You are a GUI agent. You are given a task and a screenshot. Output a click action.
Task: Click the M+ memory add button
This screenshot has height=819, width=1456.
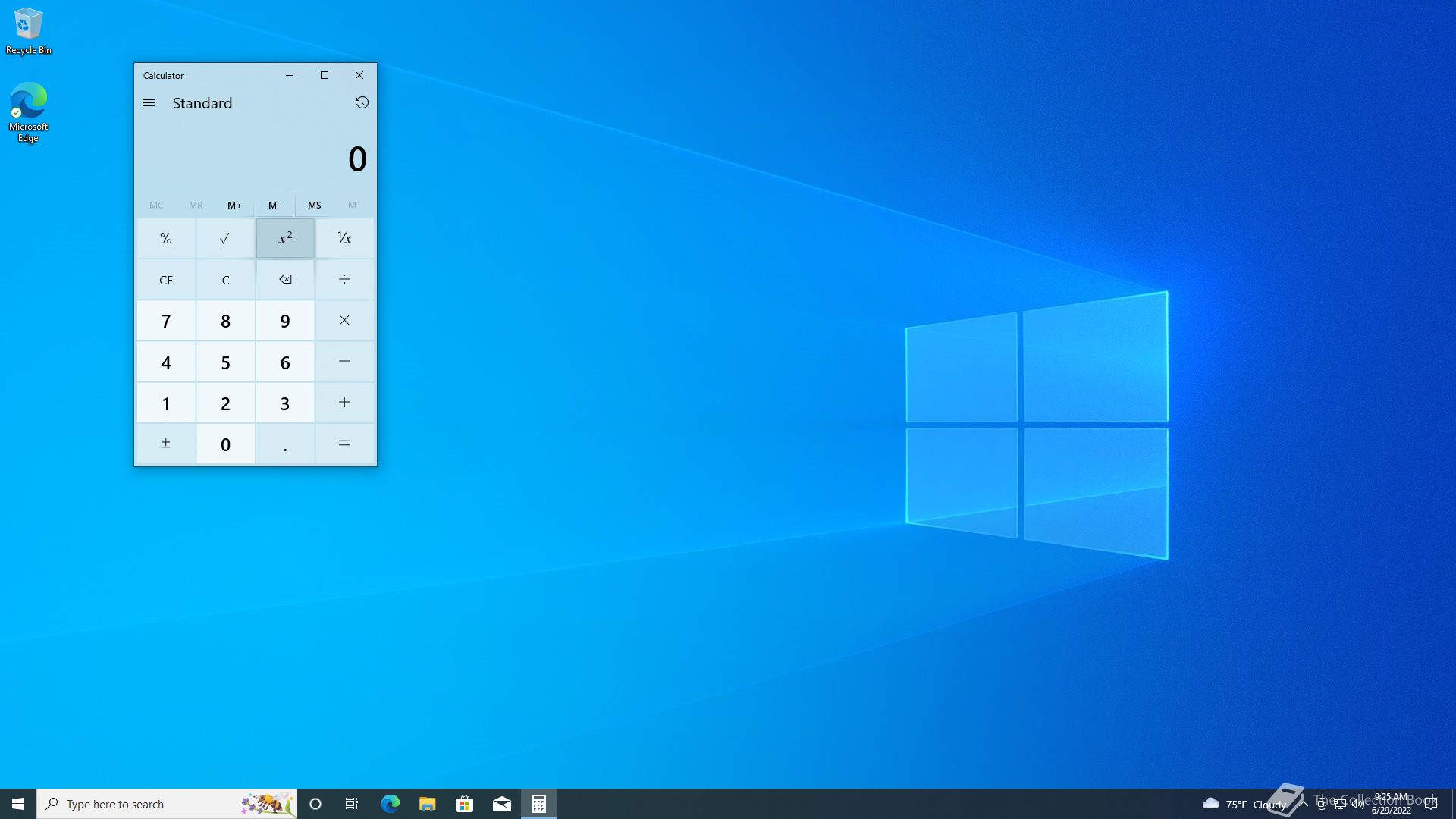pyautogui.click(x=234, y=206)
